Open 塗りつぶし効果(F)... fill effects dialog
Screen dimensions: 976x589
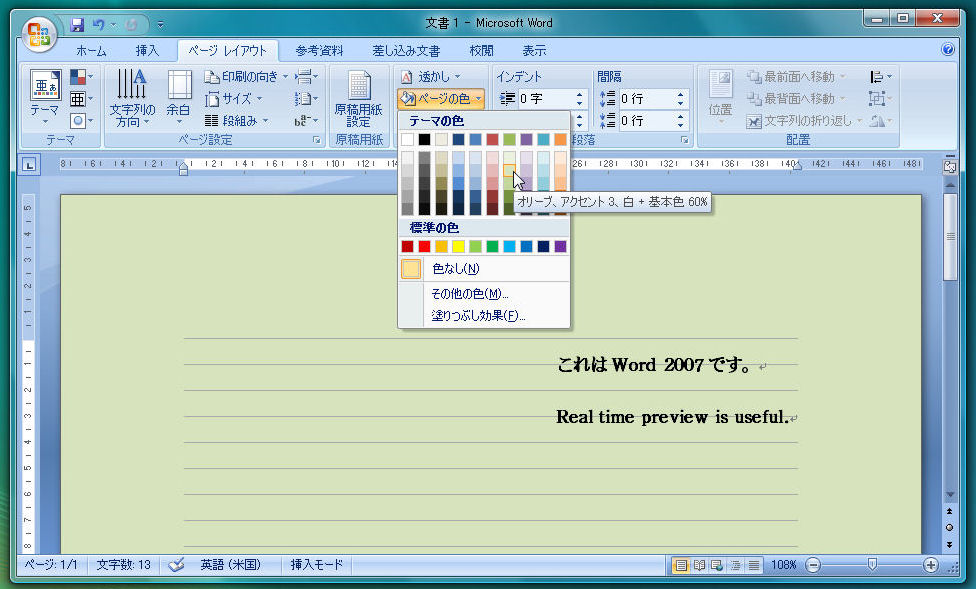point(484,316)
